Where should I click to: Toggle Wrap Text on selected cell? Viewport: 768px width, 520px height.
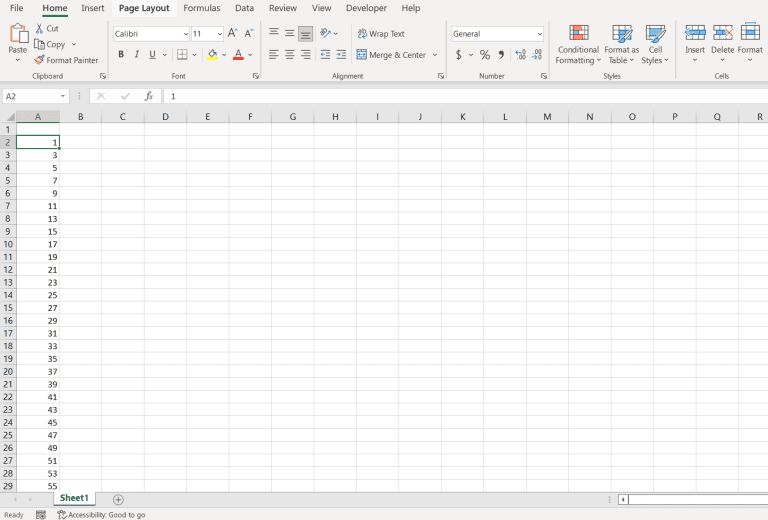(381, 34)
